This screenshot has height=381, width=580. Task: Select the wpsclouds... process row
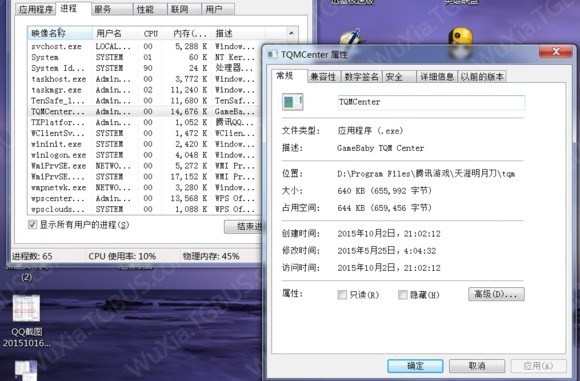pyautogui.click(x=144, y=209)
